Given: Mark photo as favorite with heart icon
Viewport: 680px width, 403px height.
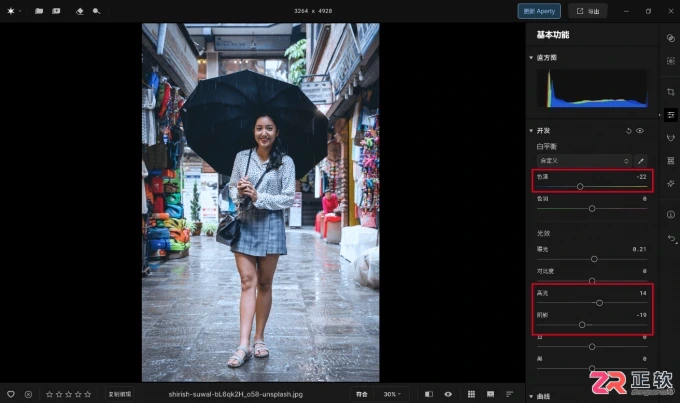Looking at the screenshot, I should 11,394.
